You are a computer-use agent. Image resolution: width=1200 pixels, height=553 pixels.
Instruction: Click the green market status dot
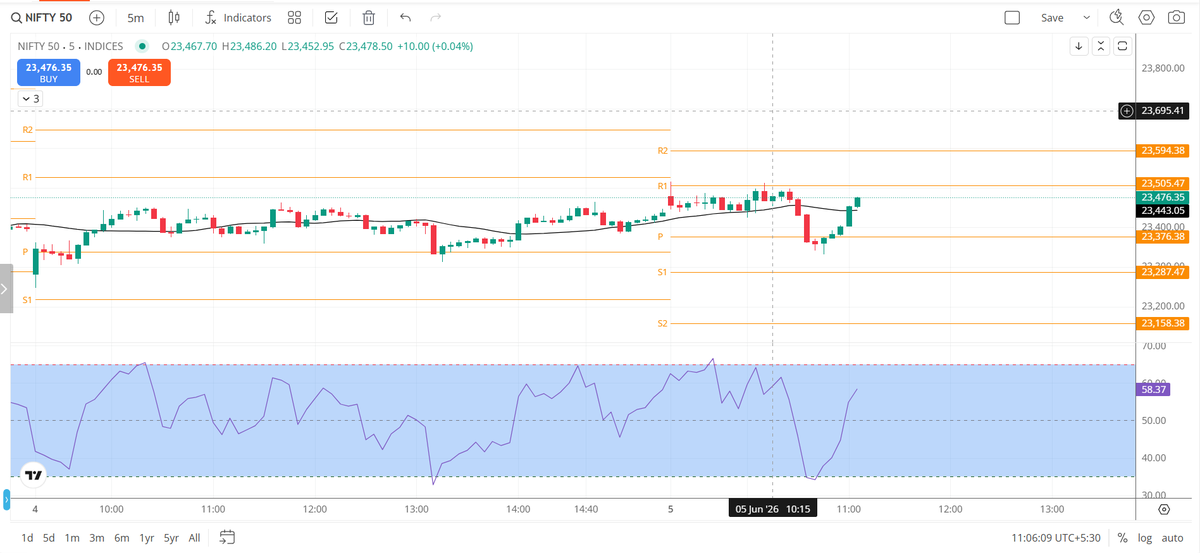pos(142,46)
